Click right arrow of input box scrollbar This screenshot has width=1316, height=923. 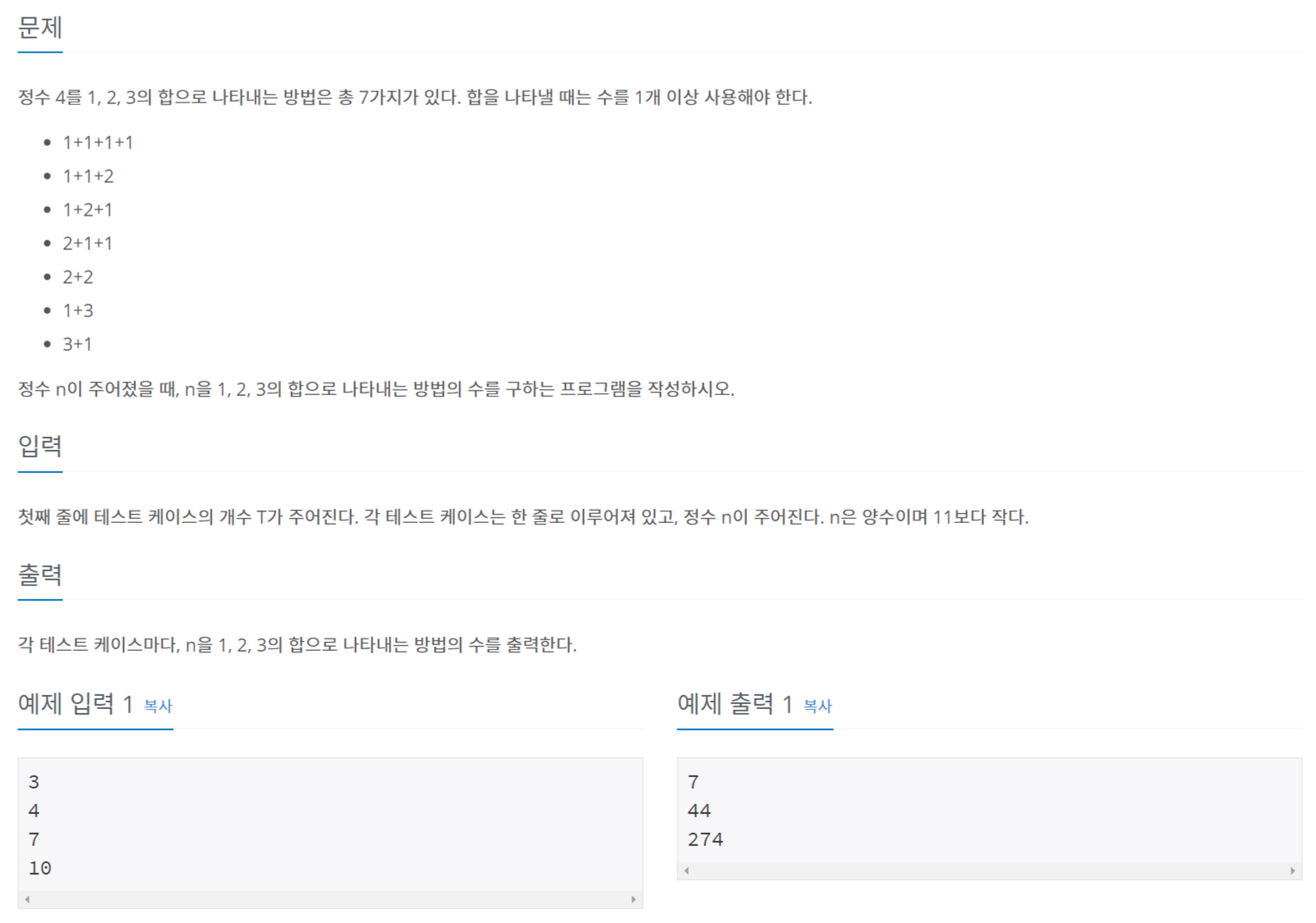[x=633, y=899]
